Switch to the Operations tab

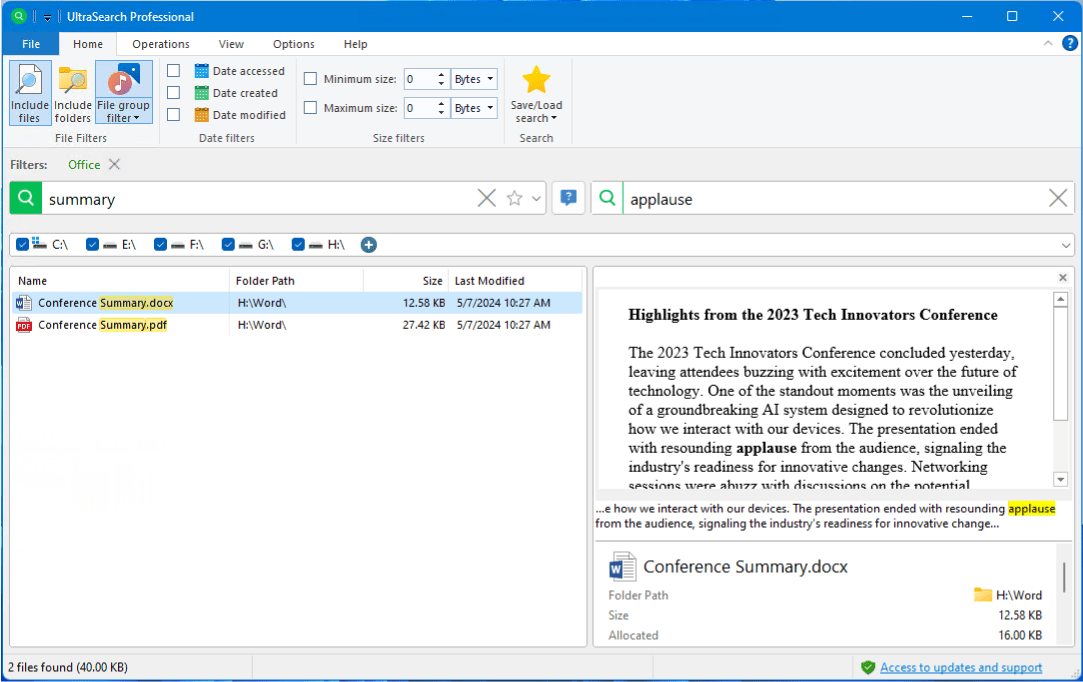pyautogui.click(x=161, y=44)
